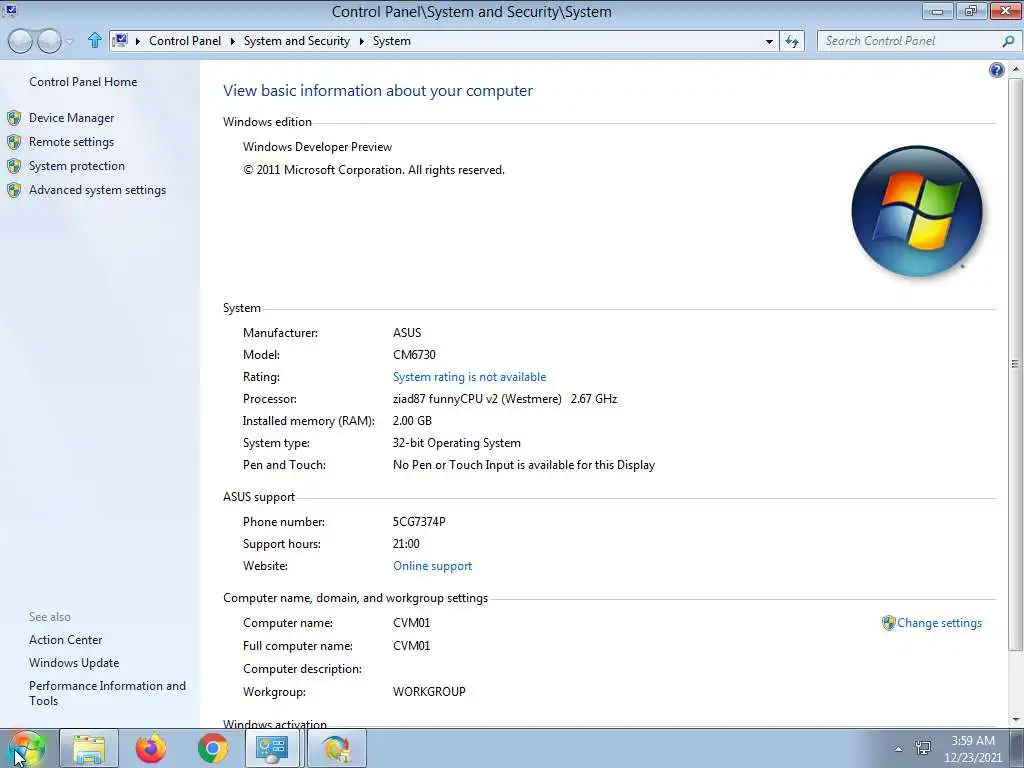The image size is (1024, 768).
Task: Launch Firefox from taskbar
Action: [151, 748]
